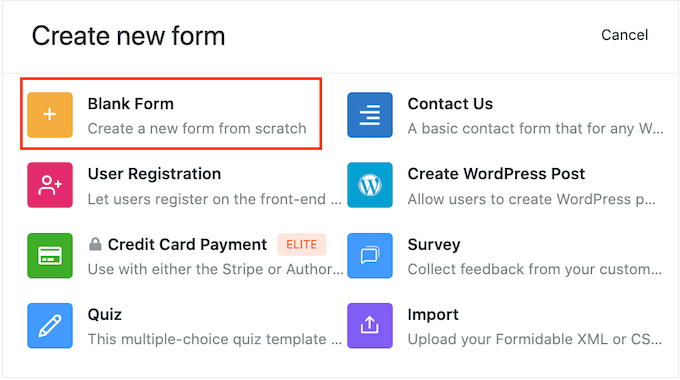Viewport: 680px width, 380px height.
Task: Cancel the create new form dialog
Action: coord(624,35)
